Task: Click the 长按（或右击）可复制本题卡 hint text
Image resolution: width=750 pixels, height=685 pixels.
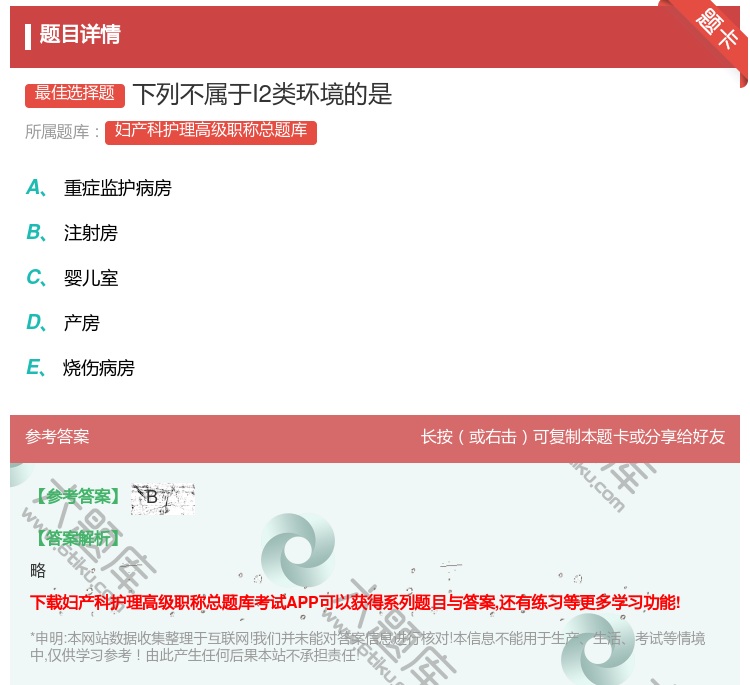Action: pos(573,436)
